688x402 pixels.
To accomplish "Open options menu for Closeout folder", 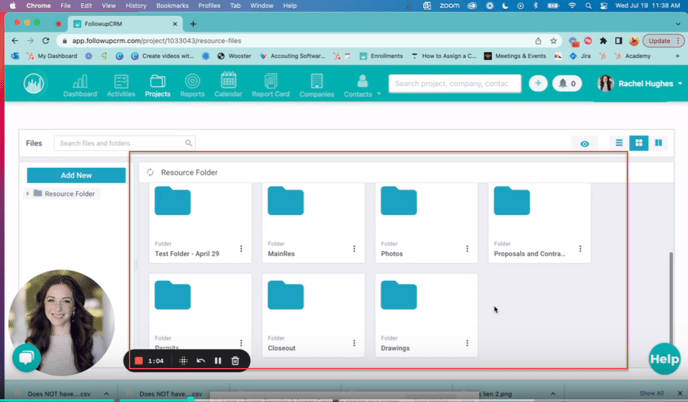I will click(354, 343).
